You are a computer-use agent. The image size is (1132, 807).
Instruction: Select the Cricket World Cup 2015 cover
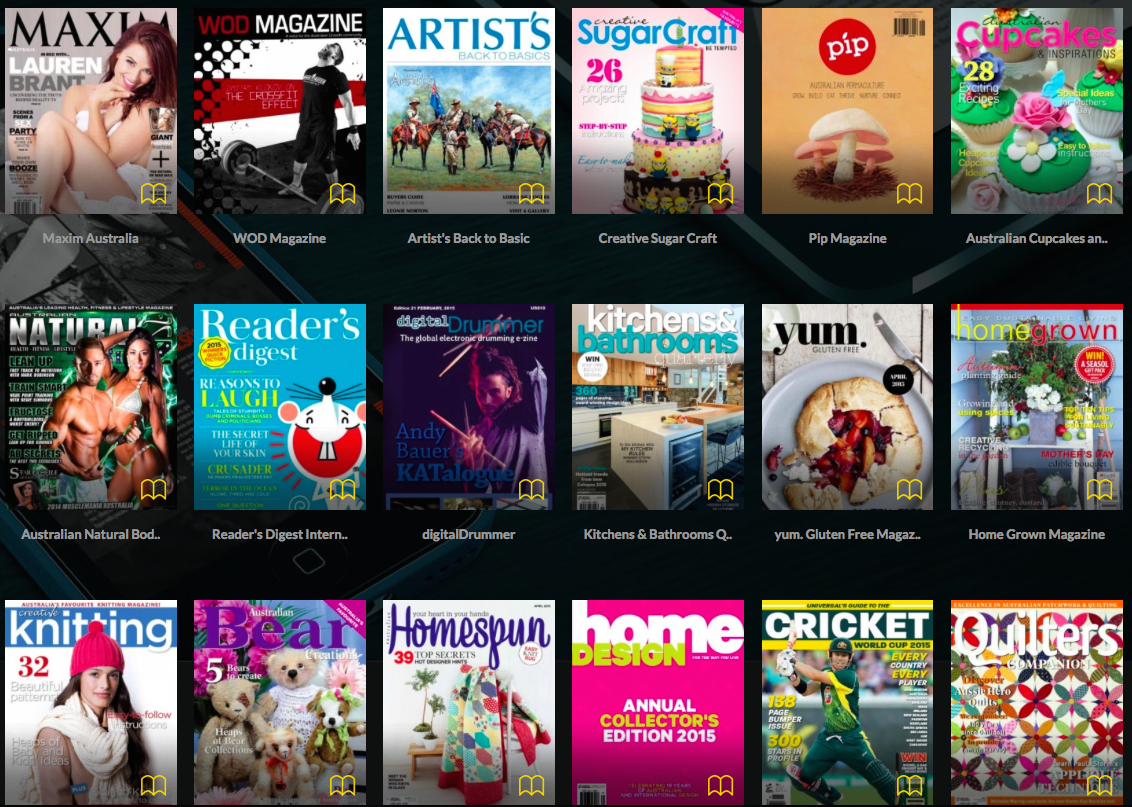point(847,700)
